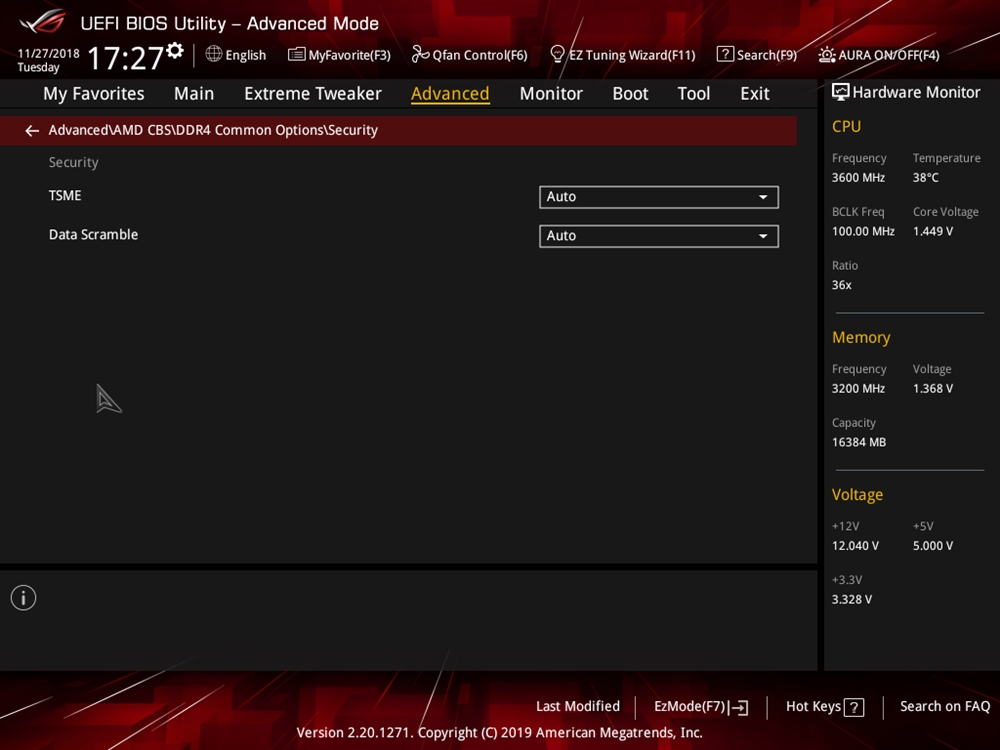
Task: Click memory frequency 3200 MHz
Action: click(858, 389)
